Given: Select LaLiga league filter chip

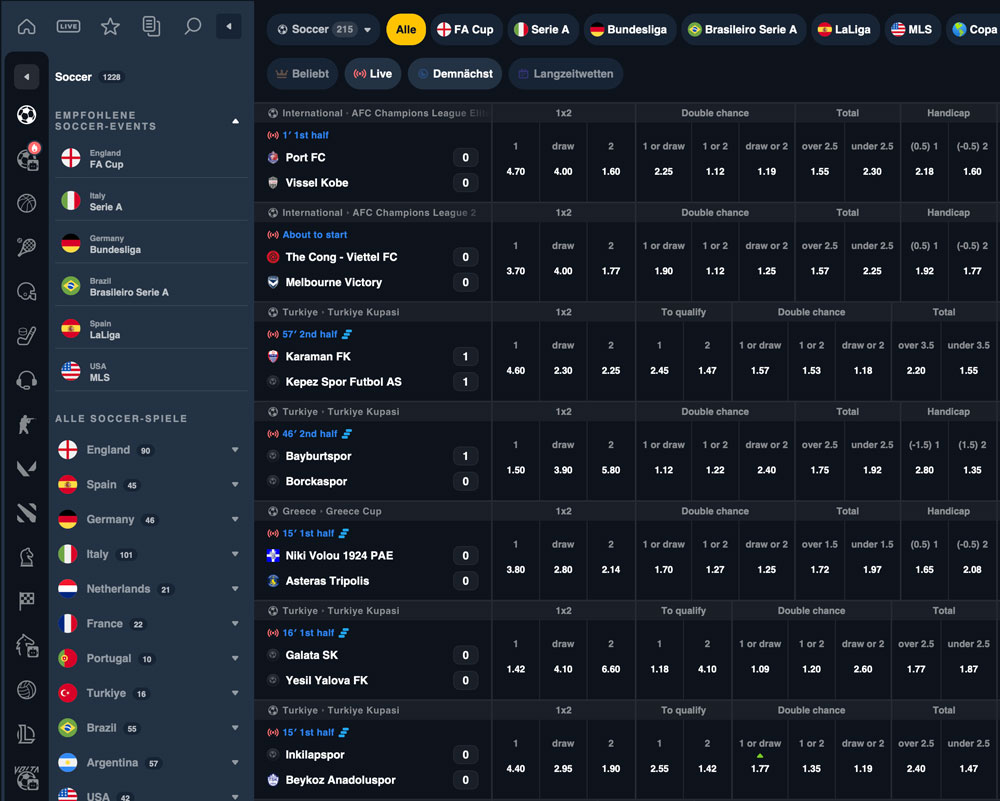Looking at the screenshot, I should point(845,29).
